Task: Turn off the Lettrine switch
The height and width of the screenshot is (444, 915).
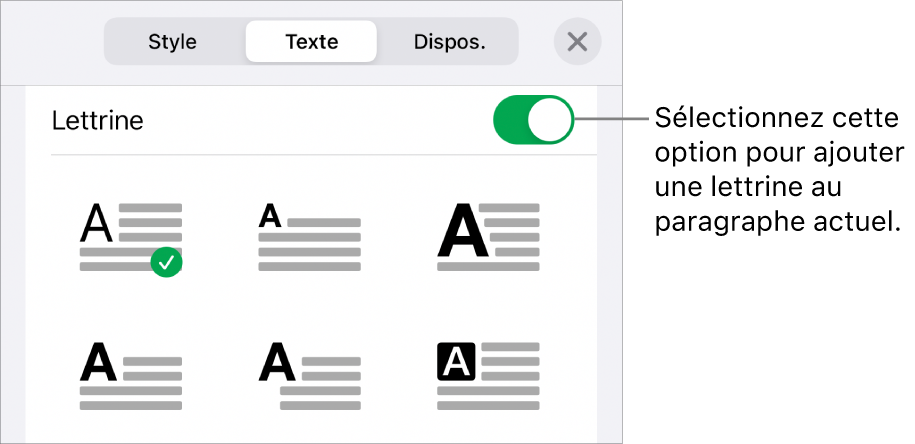Action: click(533, 122)
